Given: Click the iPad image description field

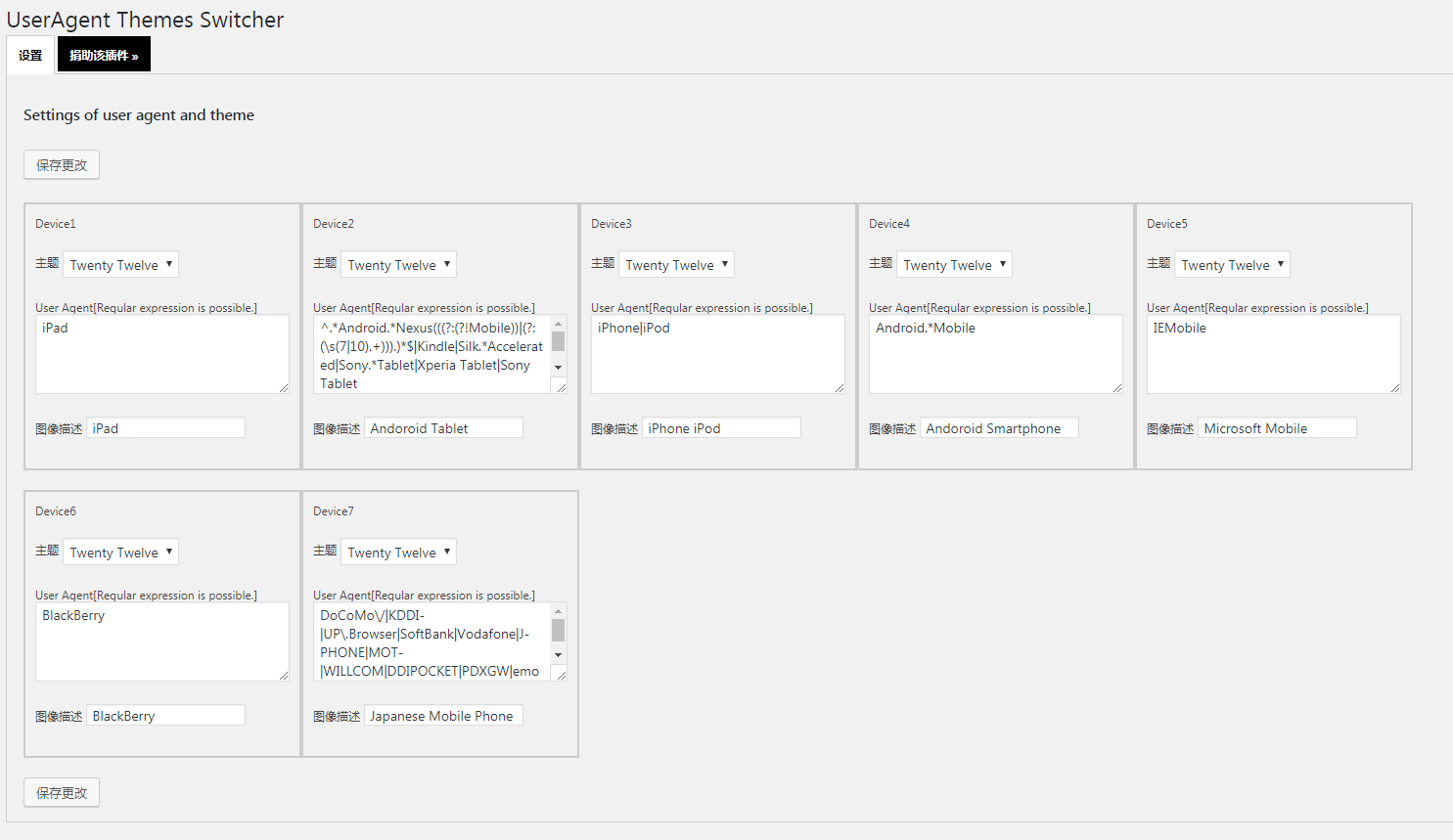Looking at the screenshot, I should pyautogui.click(x=165, y=428).
